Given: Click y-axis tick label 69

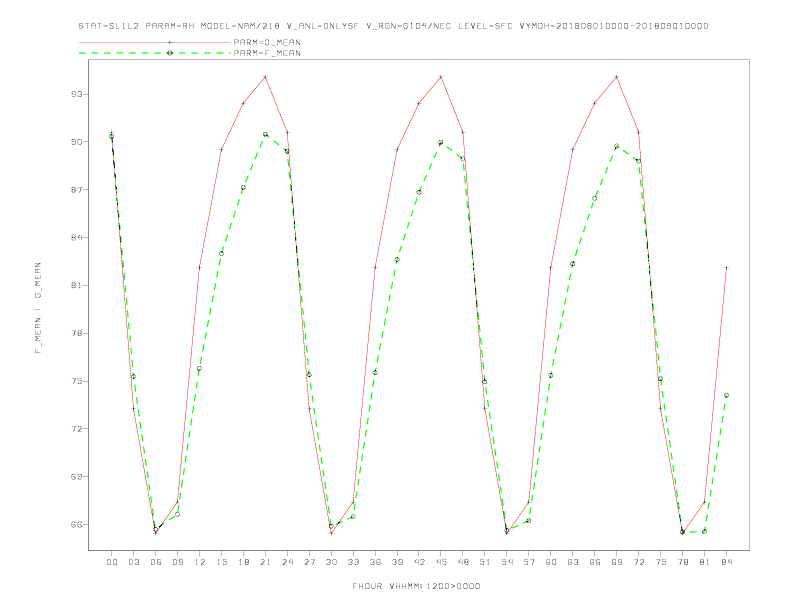Looking at the screenshot, I should coord(77,477).
